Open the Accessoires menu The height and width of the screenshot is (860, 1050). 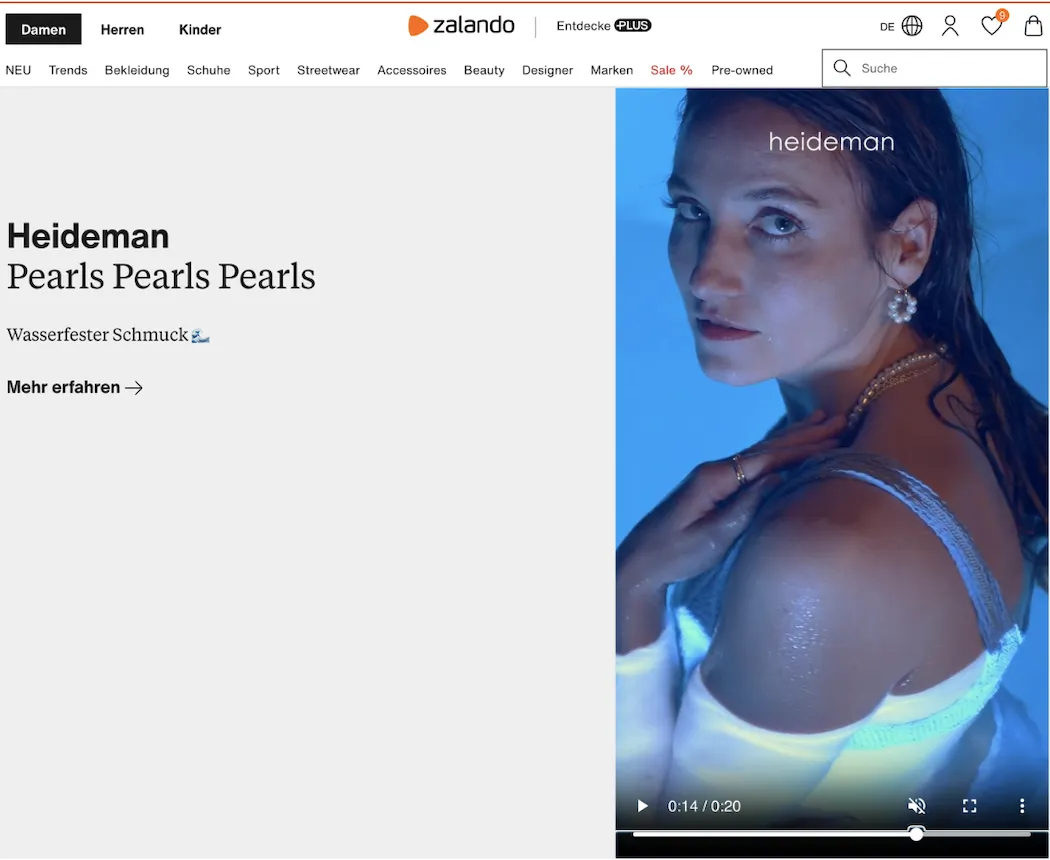click(x=412, y=70)
